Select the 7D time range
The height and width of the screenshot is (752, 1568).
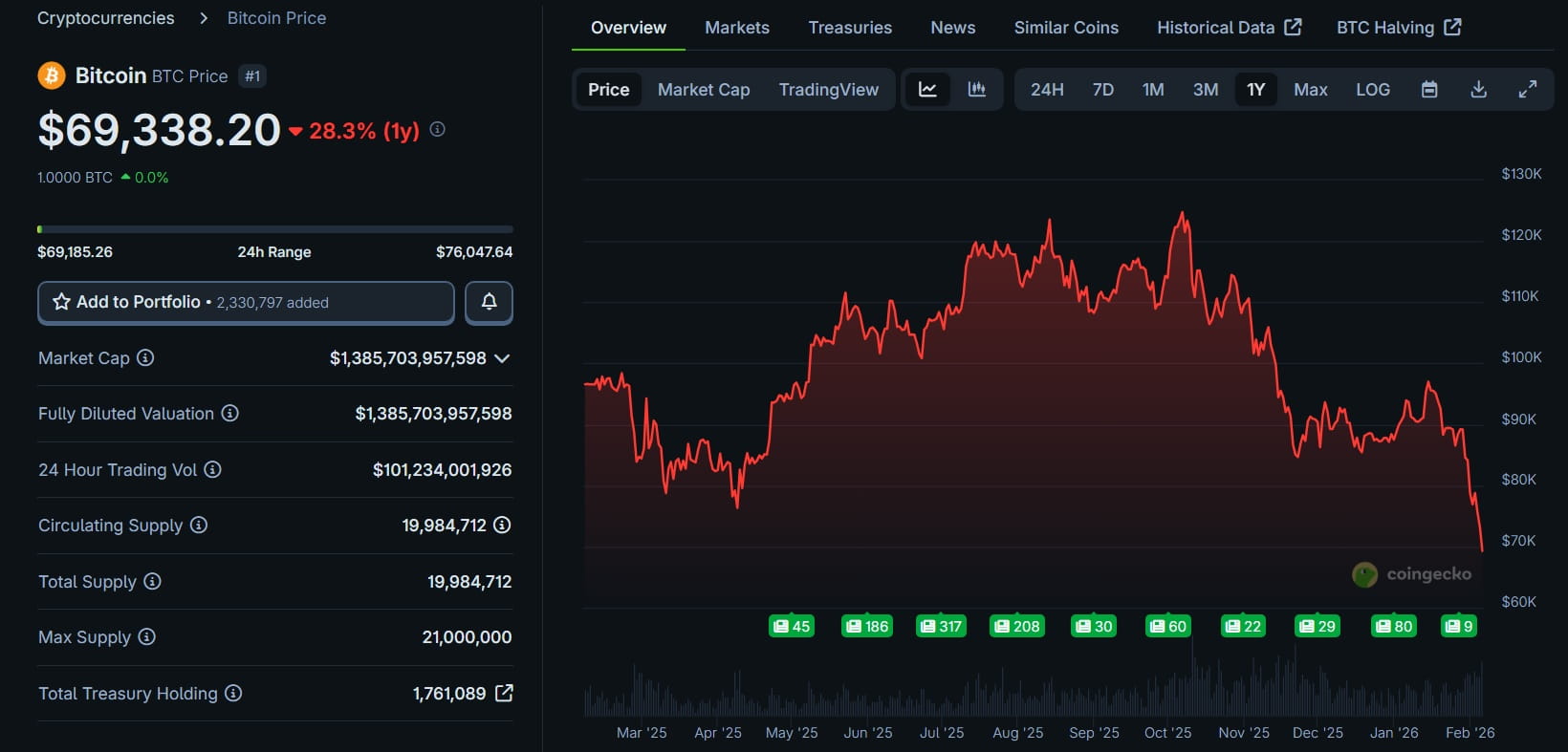point(1102,89)
